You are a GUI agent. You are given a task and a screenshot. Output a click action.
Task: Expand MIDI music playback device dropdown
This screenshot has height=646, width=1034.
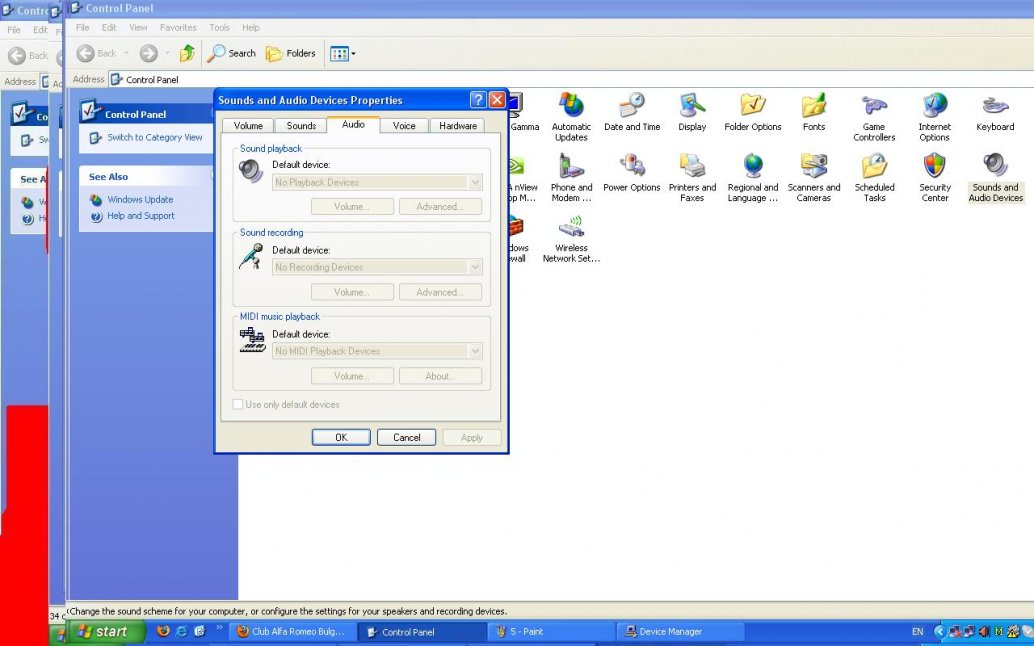(475, 352)
